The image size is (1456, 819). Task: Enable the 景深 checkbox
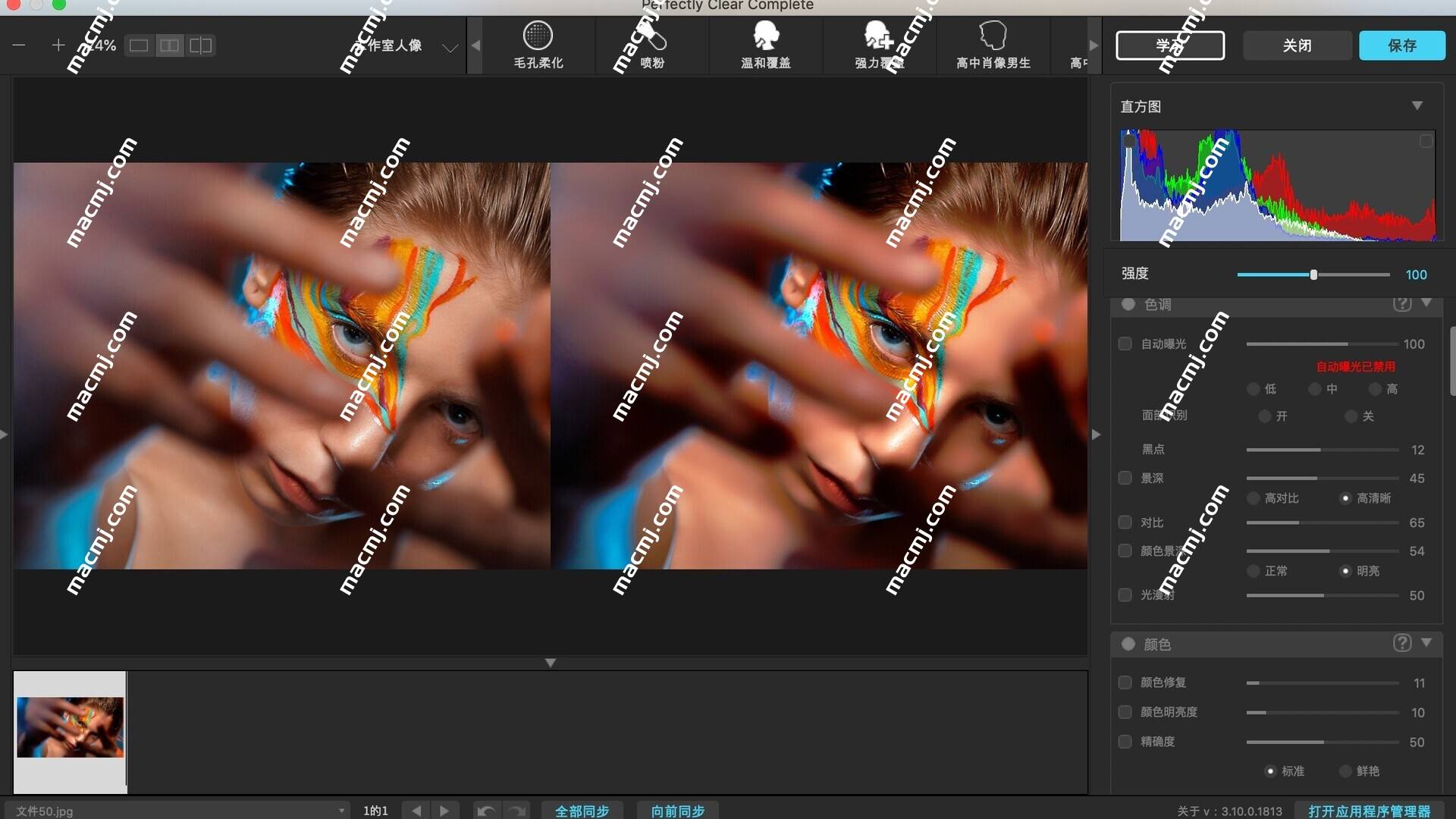(1125, 478)
